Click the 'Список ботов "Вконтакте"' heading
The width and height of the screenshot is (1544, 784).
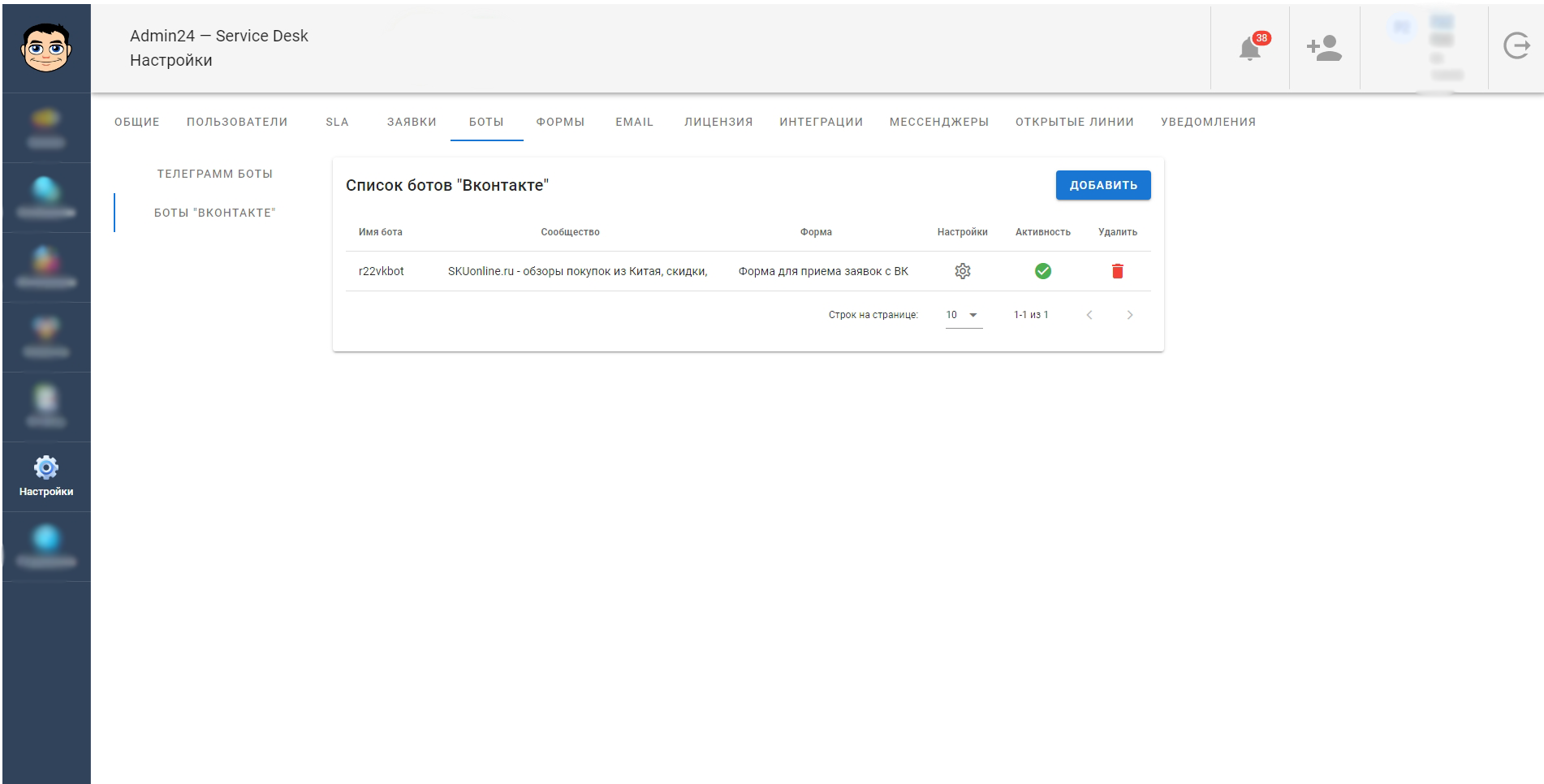tap(447, 185)
